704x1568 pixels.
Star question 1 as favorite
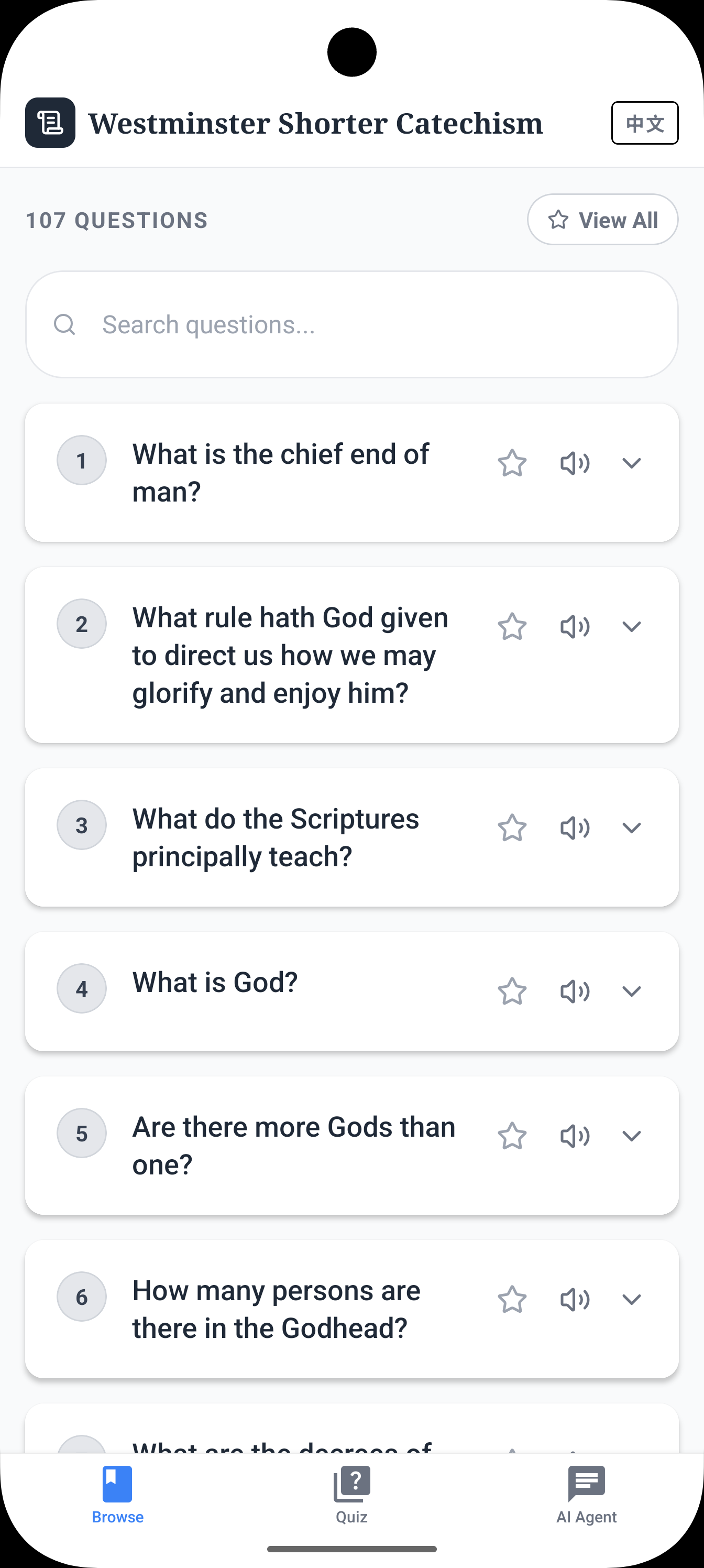coord(512,463)
